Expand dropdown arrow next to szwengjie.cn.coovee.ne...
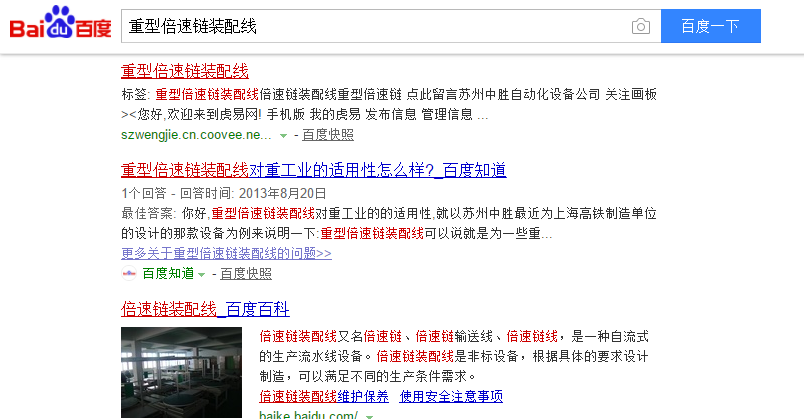The width and height of the screenshot is (804, 419). 283,136
